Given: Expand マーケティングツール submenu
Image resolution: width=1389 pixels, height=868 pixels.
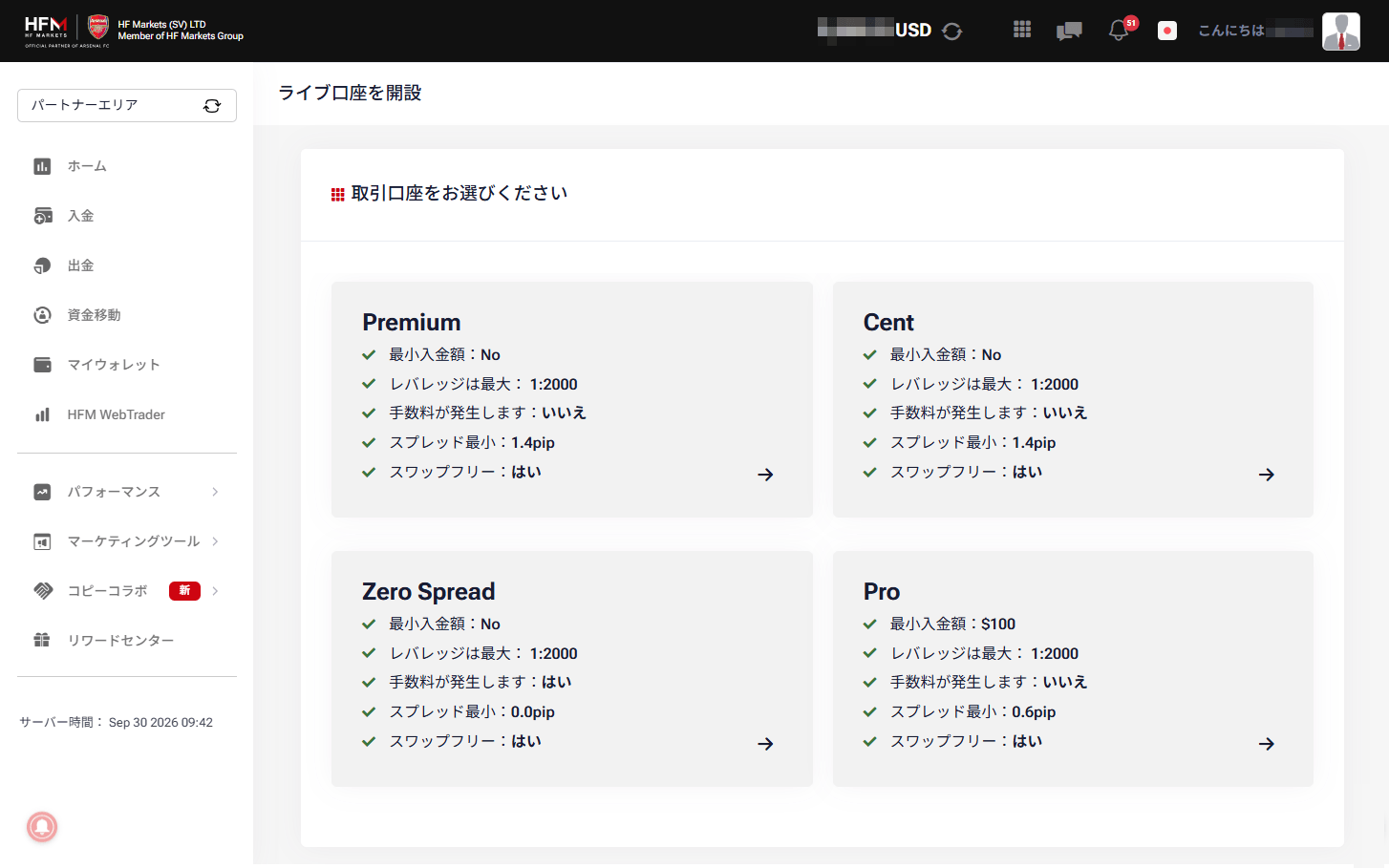Looking at the screenshot, I should [x=127, y=541].
